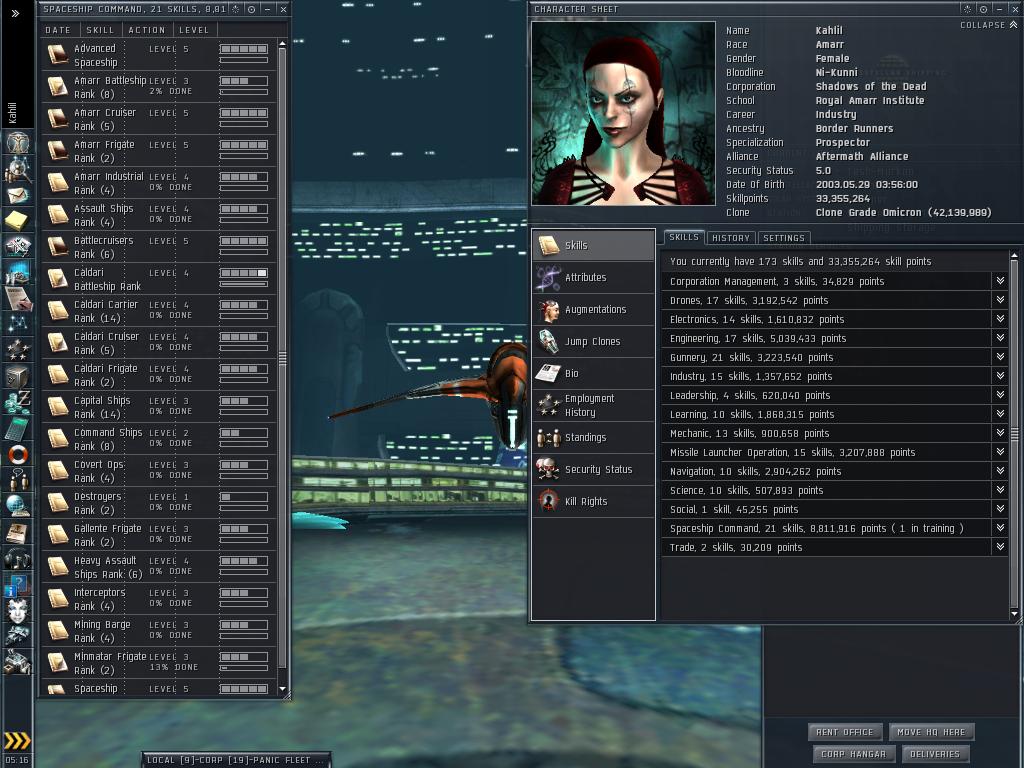The width and height of the screenshot is (1024, 768).
Task: Click the character portrait image
Action: coord(623,114)
